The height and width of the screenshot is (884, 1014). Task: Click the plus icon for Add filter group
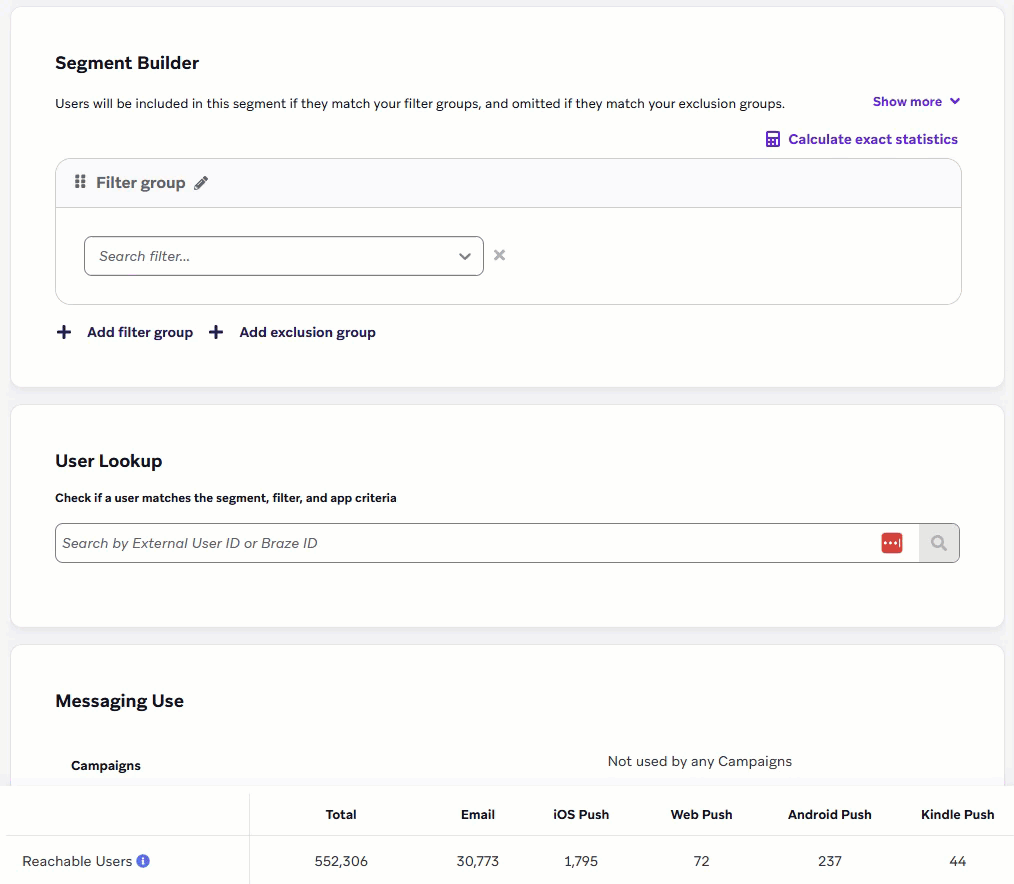click(x=64, y=332)
